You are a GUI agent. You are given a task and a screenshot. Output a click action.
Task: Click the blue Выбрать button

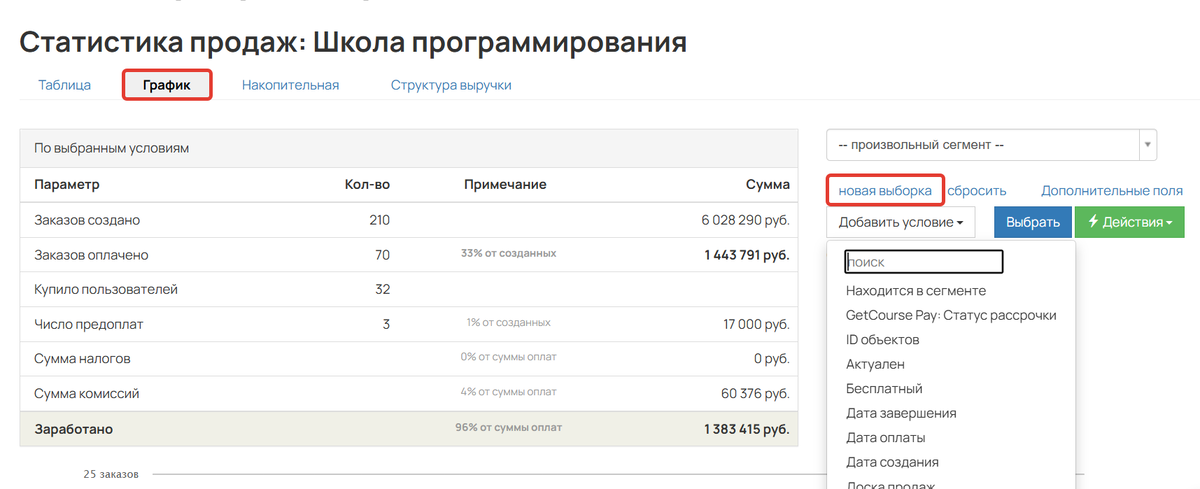(x=1033, y=222)
